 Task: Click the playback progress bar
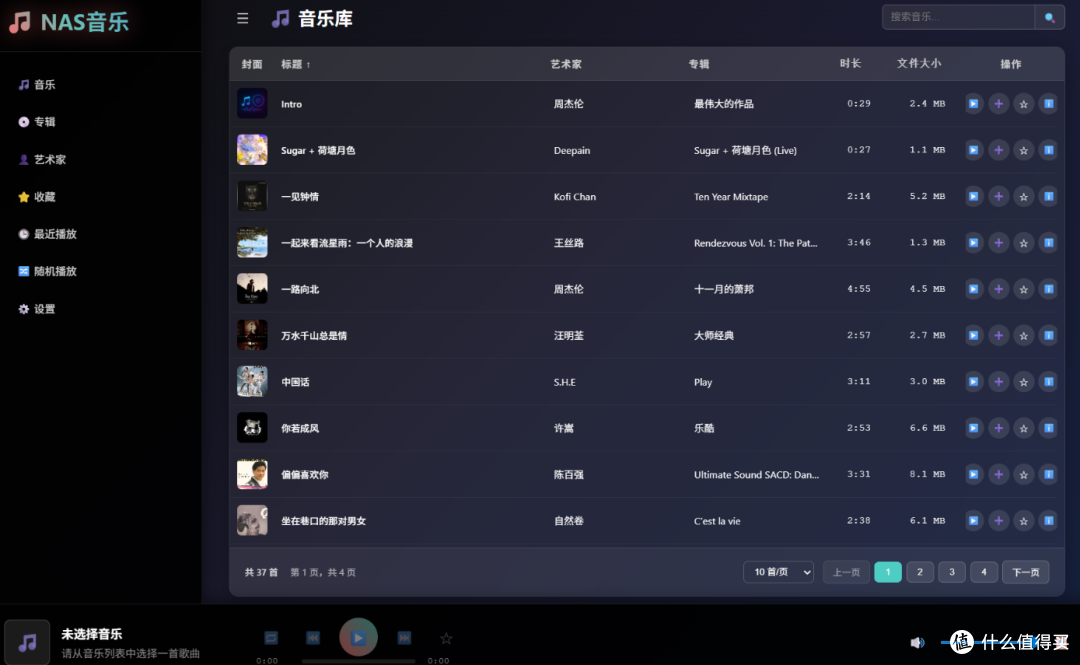tap(358, 661)
